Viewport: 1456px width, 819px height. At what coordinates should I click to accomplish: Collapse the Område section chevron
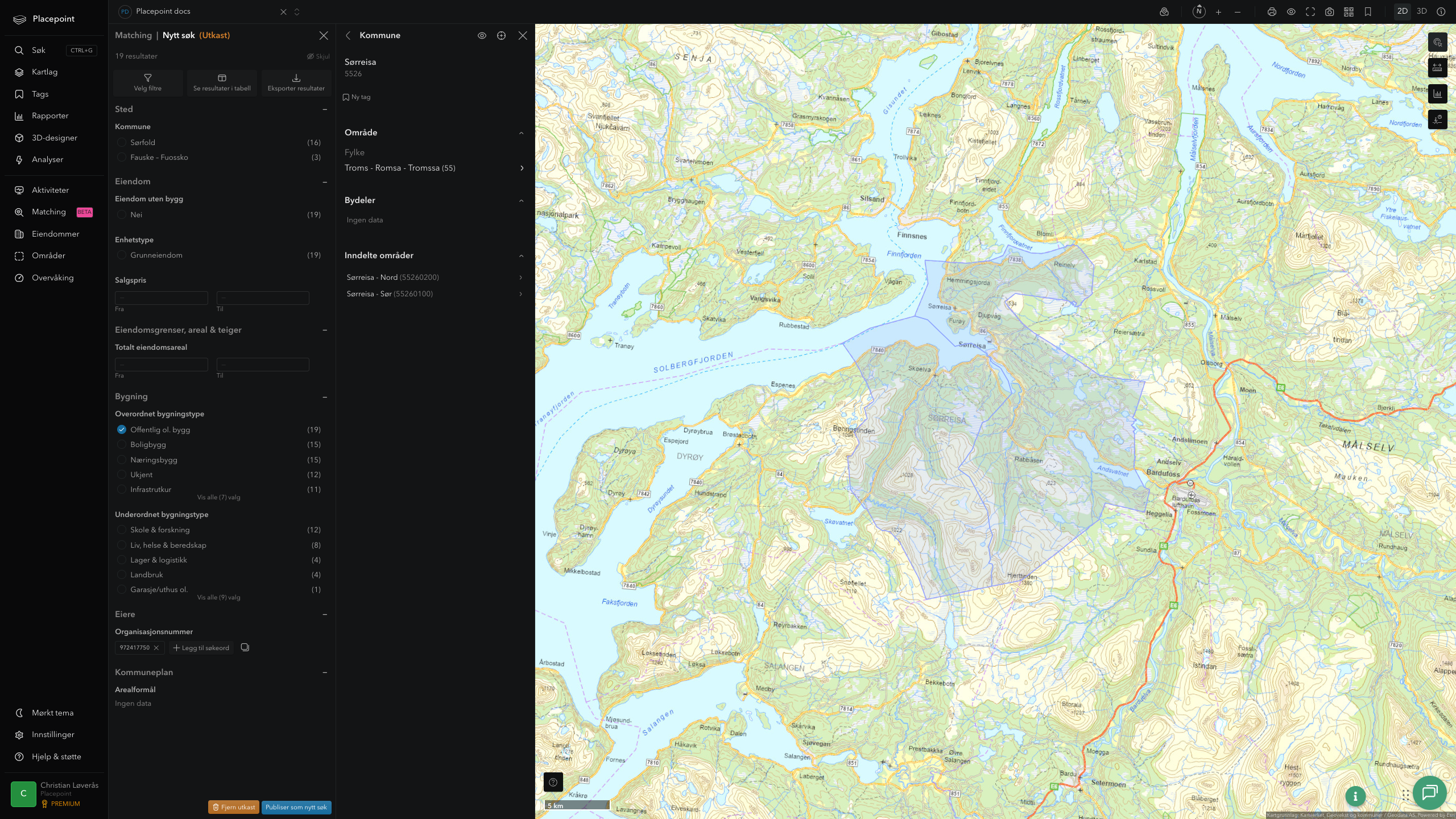tap(521, 133)
